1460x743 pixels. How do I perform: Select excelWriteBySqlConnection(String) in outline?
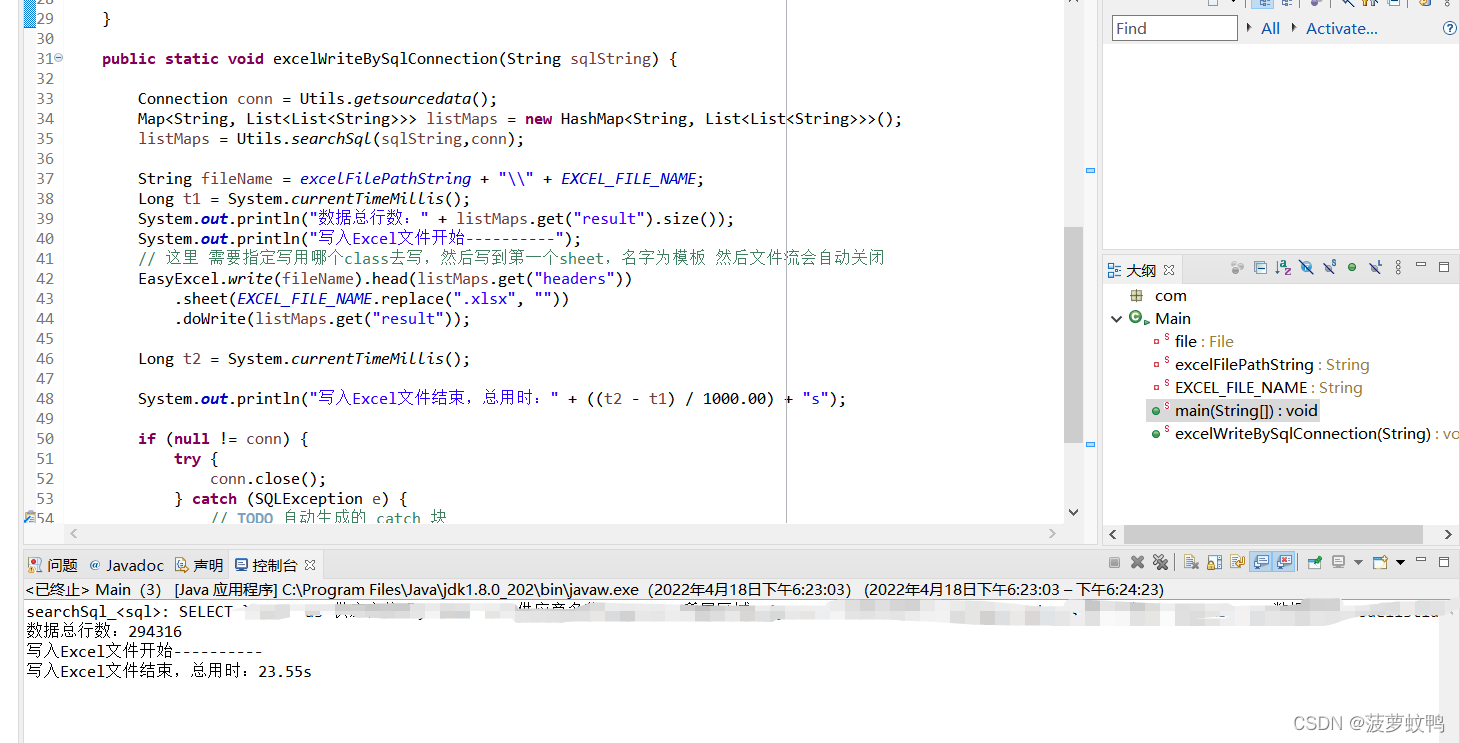coord(1305,434)
